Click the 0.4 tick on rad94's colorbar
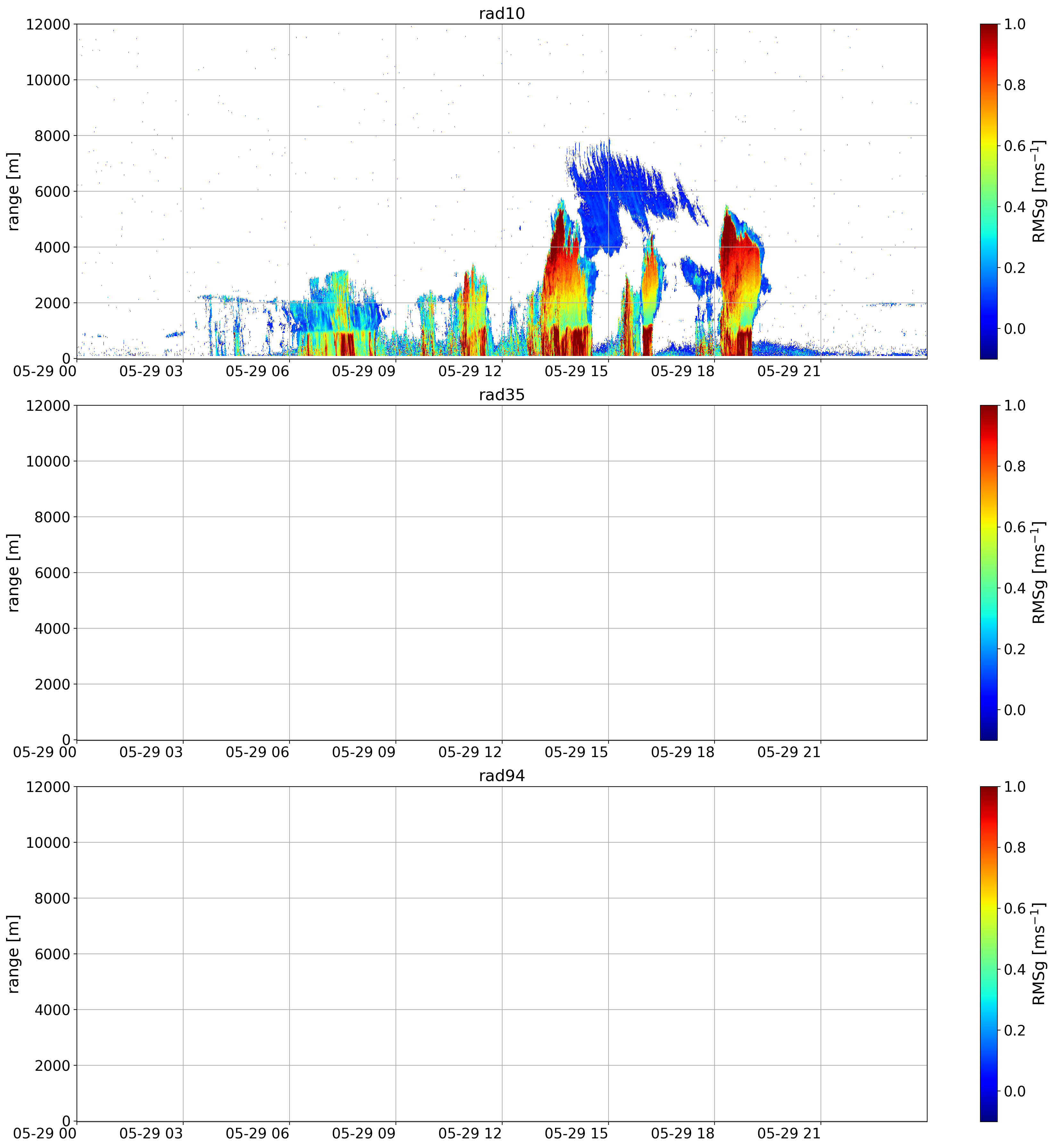The height and width of the screenshot is (1148, 1055). tap(1014, 969)
